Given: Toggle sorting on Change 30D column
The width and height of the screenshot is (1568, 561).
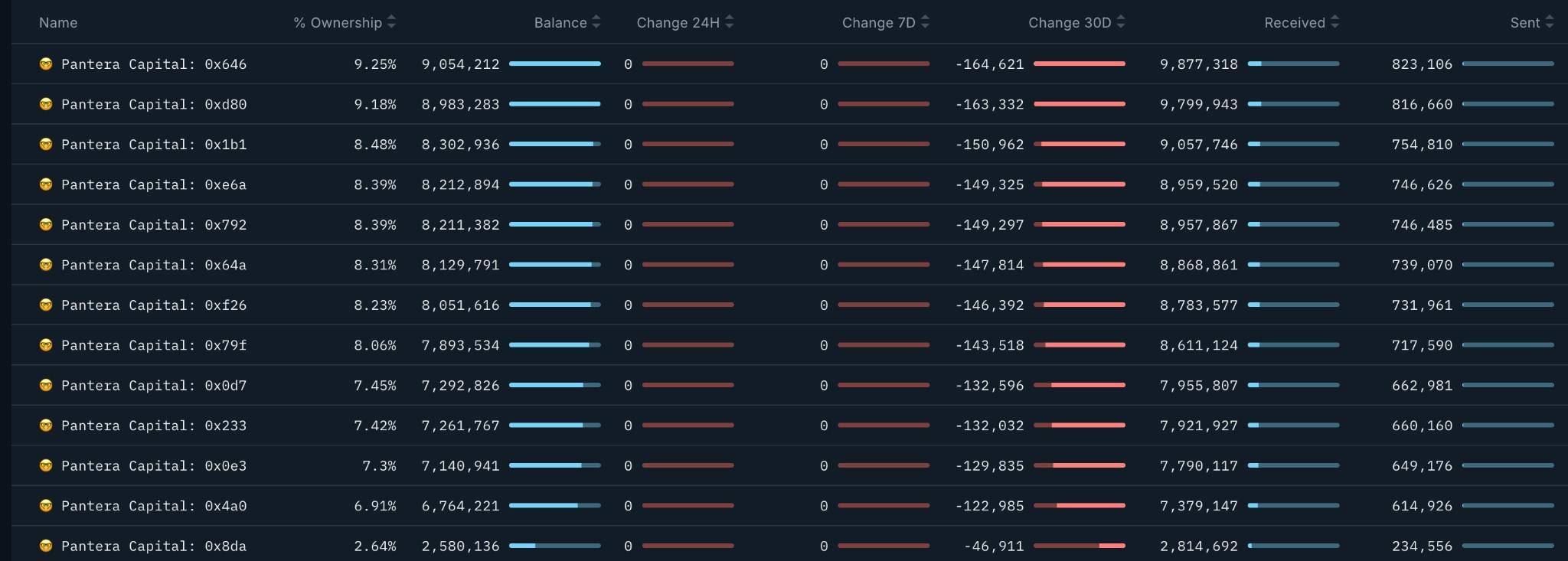Looking at the screenshot, I should pos(1121,22).
